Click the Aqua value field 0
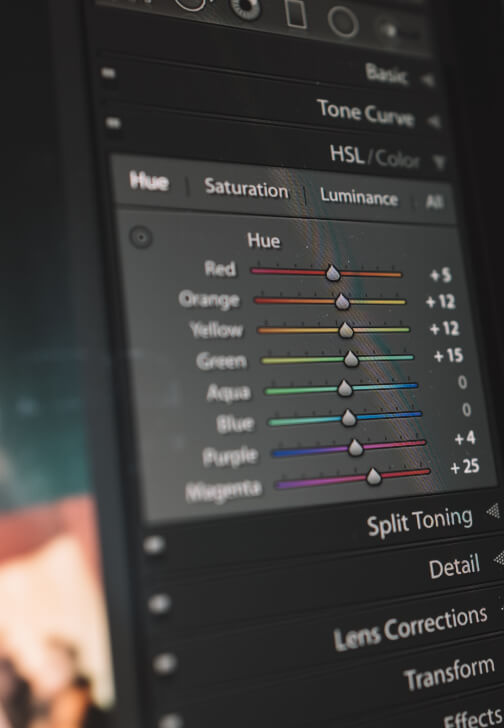Image resolution: width=504 pixels, height=728 pixels. point(462,382)
